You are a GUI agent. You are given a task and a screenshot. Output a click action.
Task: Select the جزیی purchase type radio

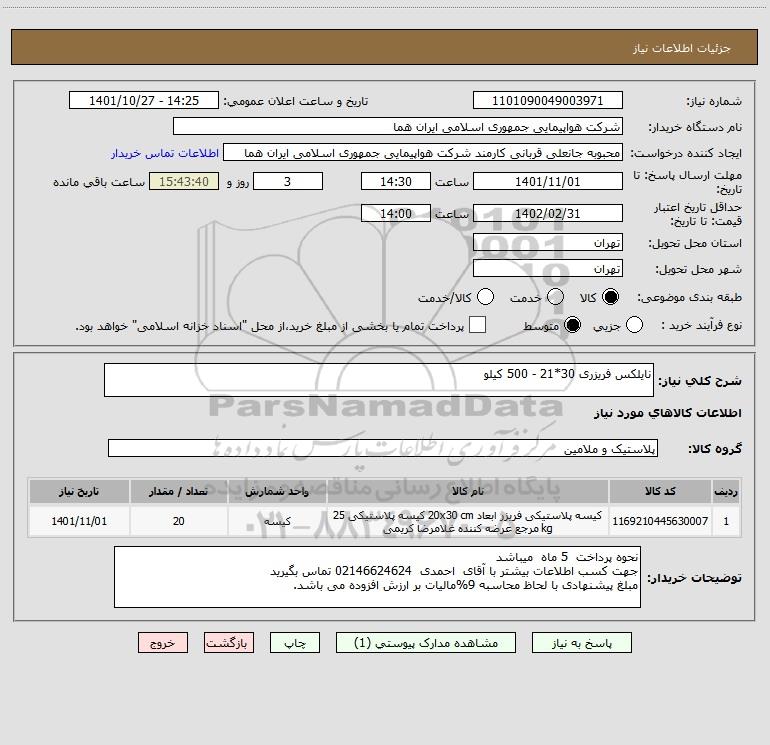(x=634, y=325)
